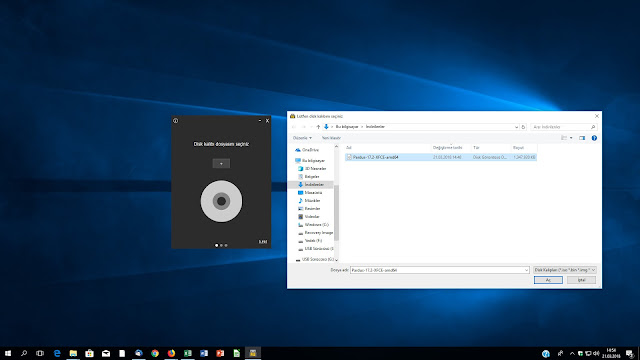
Task: Click the disc image file select arrow button
Action: 221,164
